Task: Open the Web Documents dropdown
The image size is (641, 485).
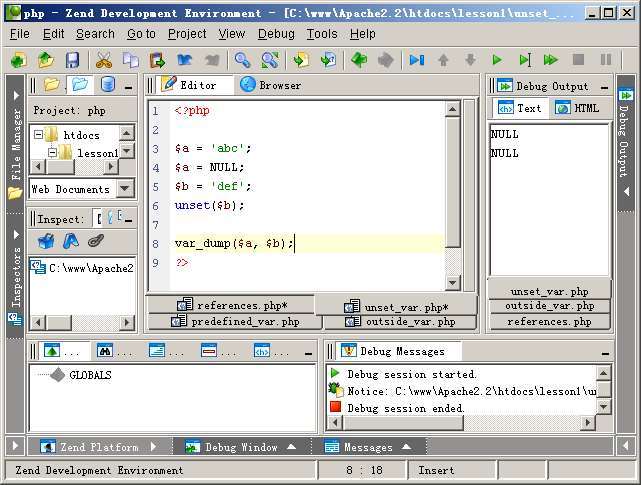Action: point(125,189)
